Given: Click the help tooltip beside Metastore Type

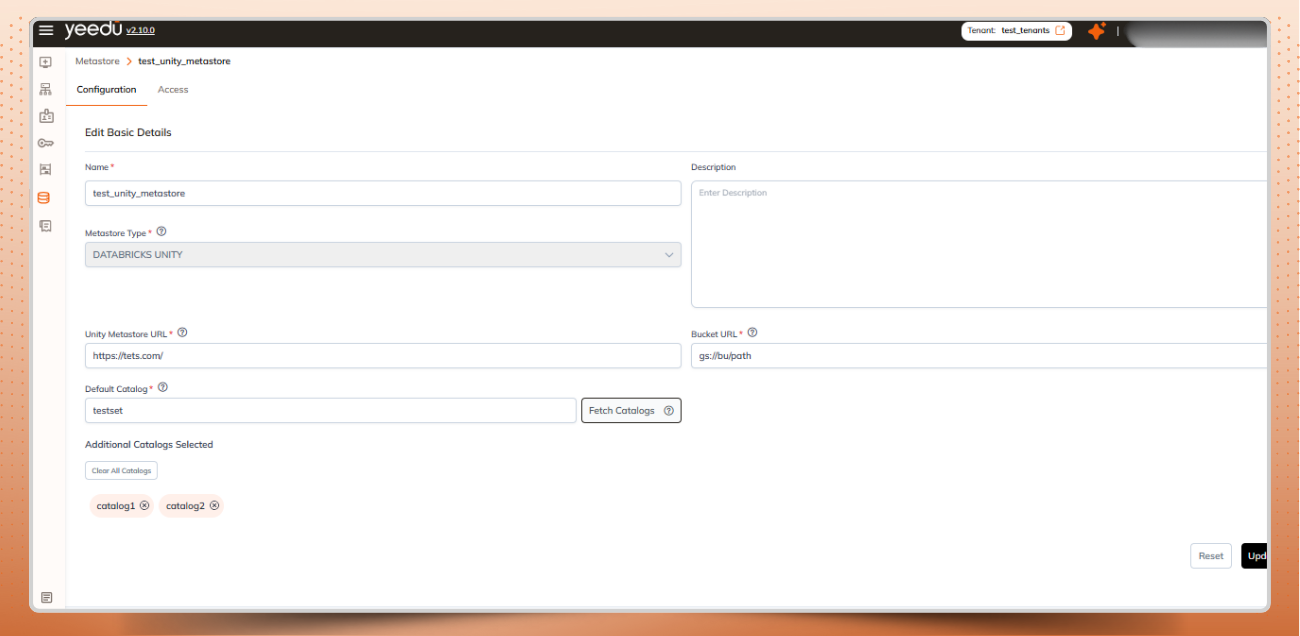Looking at the screenshot, I should coord(161,230).
